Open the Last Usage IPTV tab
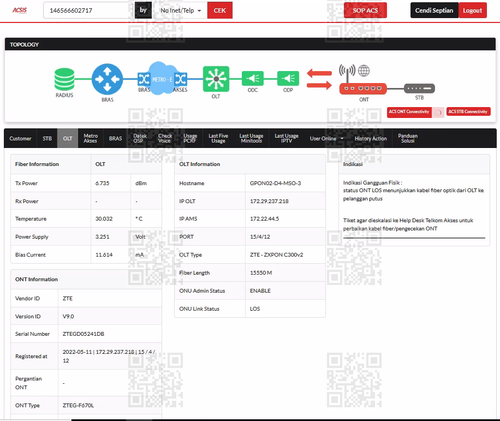Screen dimensions: 500x421 point(286,138)
